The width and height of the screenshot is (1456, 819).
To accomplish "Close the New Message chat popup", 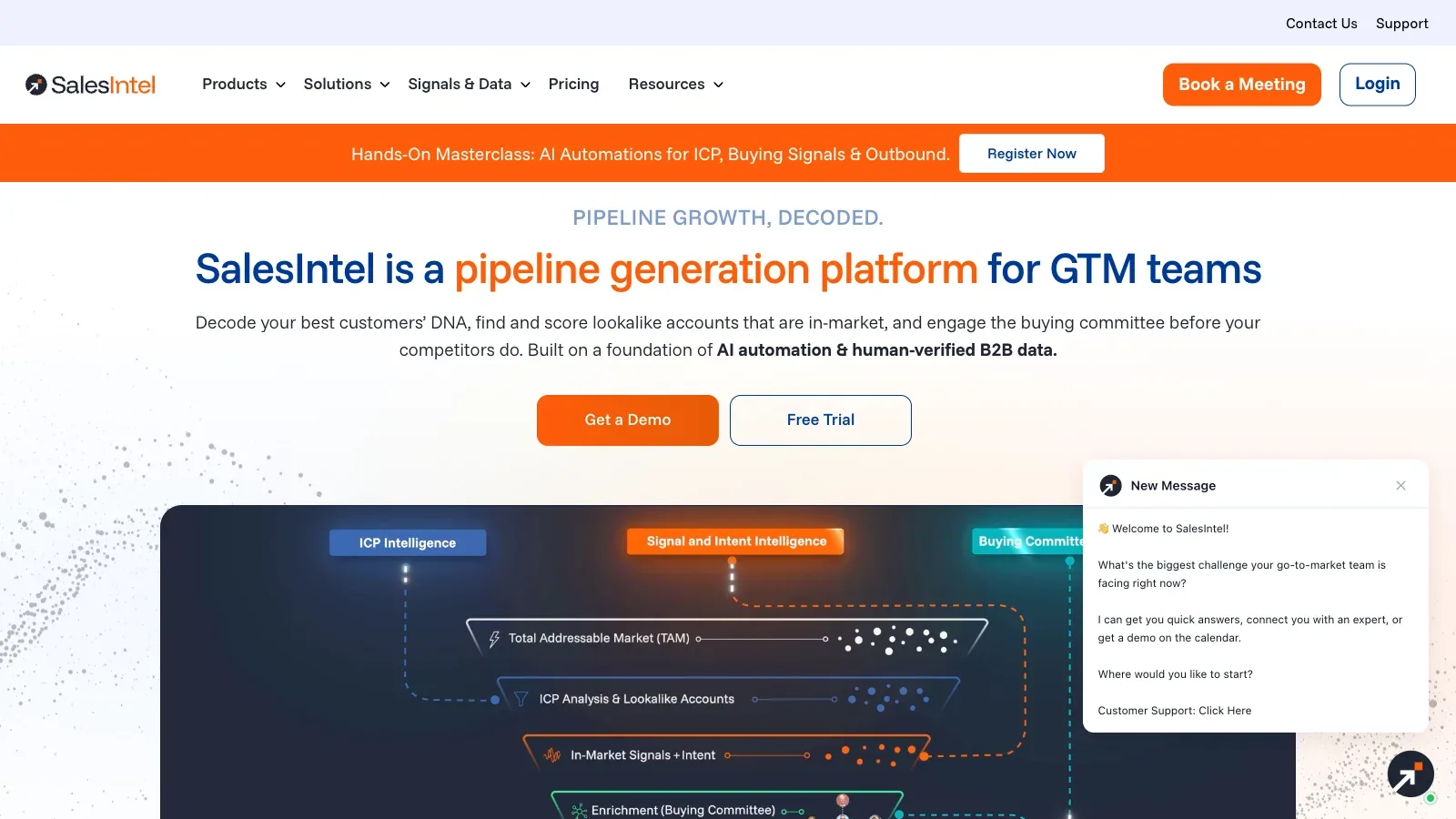I will (1400, 486).
